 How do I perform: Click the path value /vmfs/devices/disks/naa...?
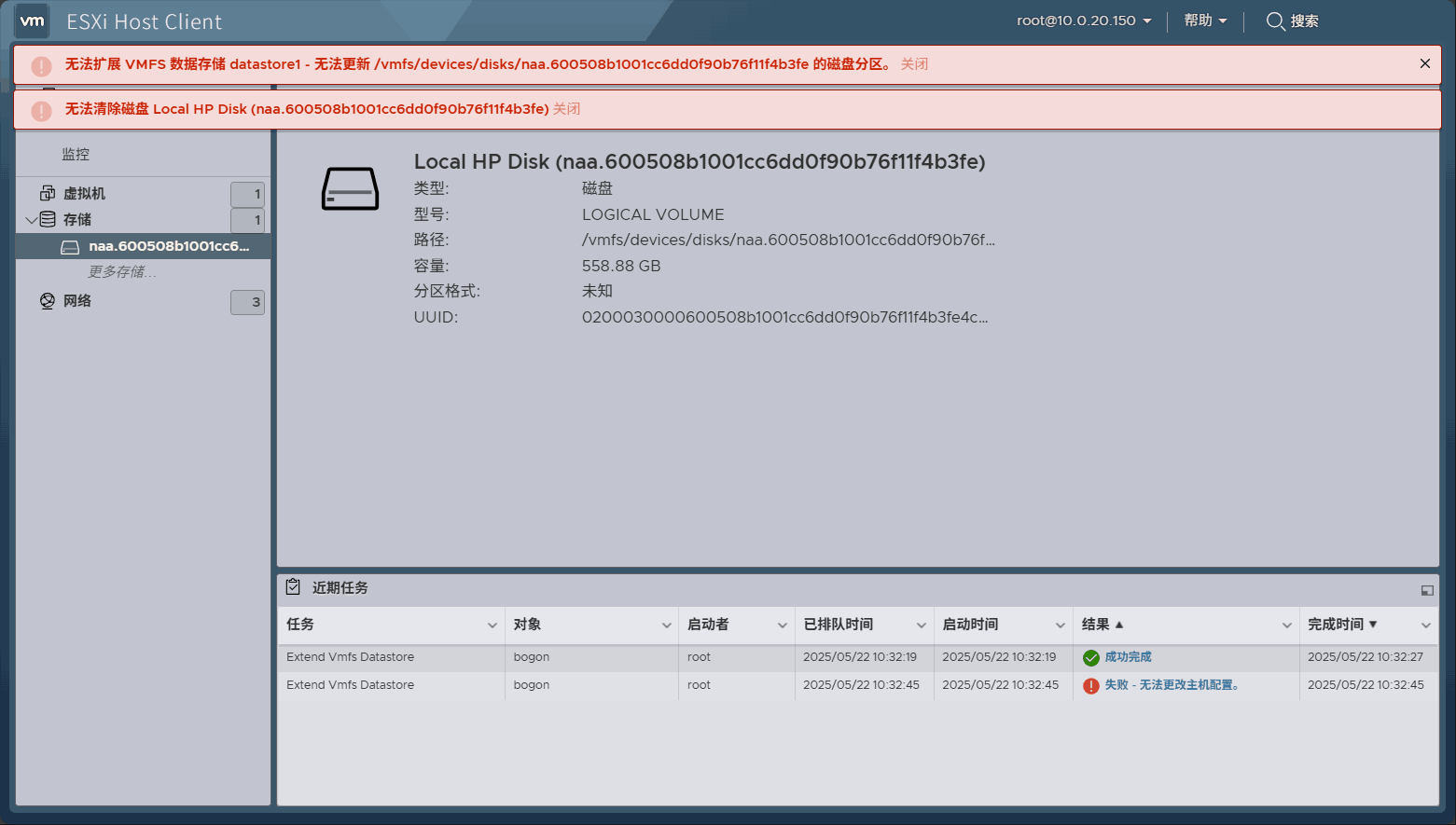[x=788, y=240]
